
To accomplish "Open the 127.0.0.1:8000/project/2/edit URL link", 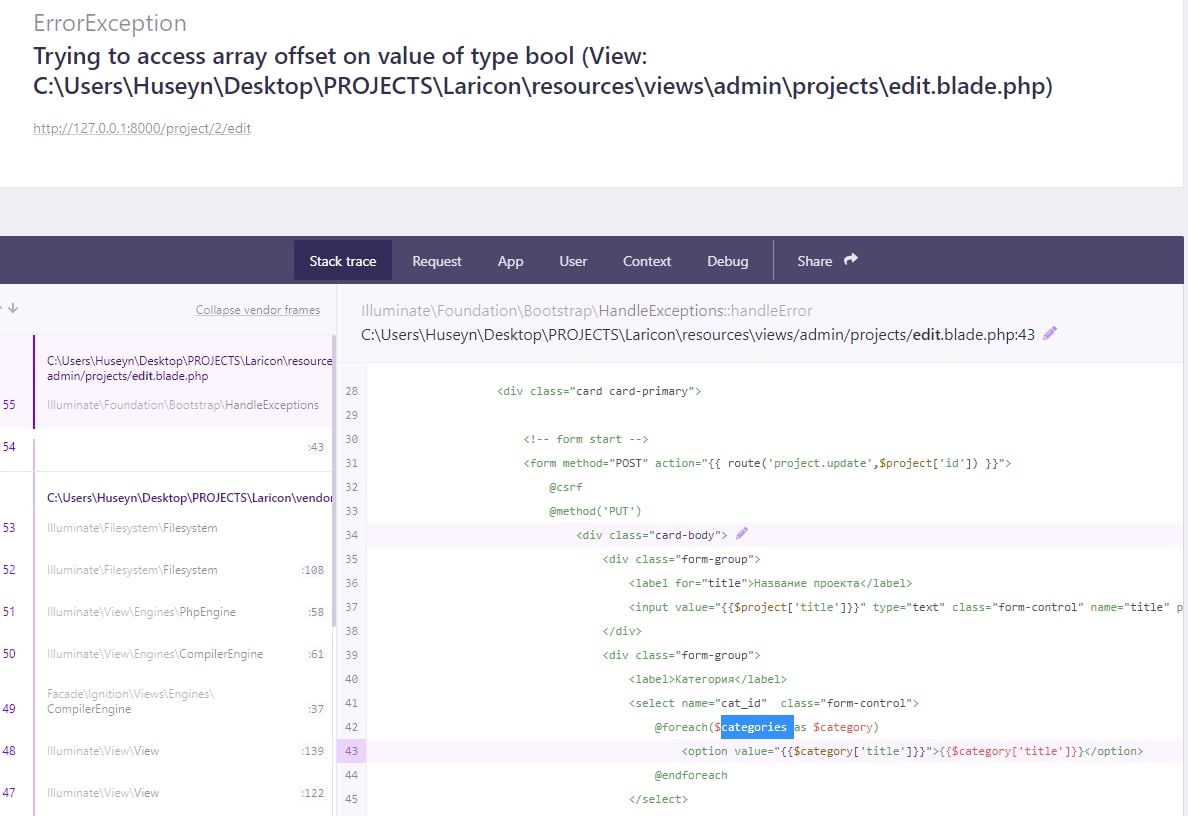I will (x=142, y=129).
